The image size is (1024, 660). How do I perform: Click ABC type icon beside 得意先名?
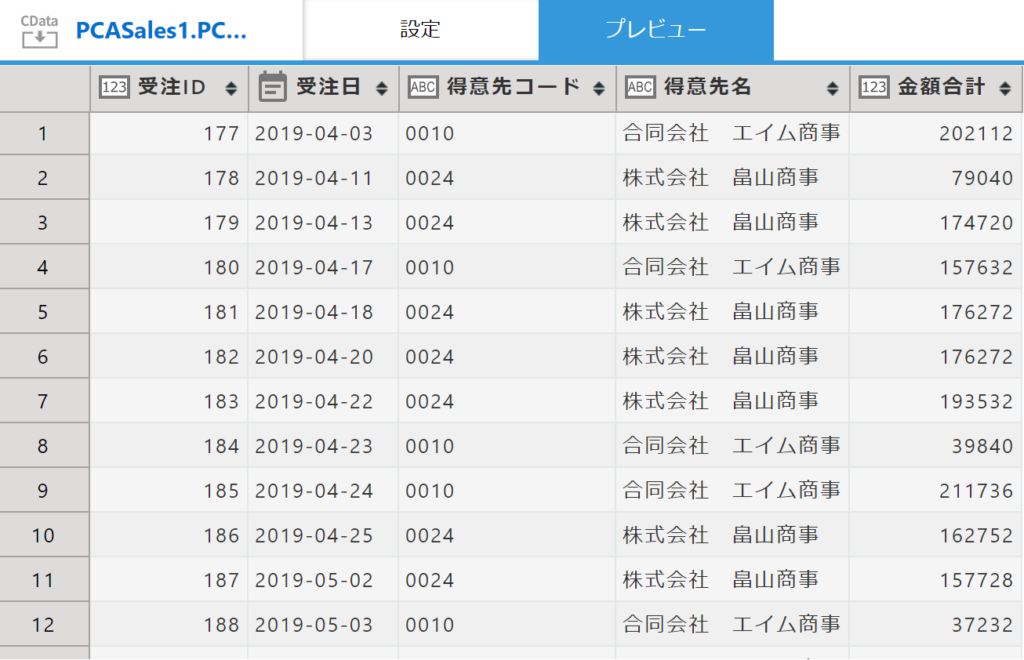[640, 88]
